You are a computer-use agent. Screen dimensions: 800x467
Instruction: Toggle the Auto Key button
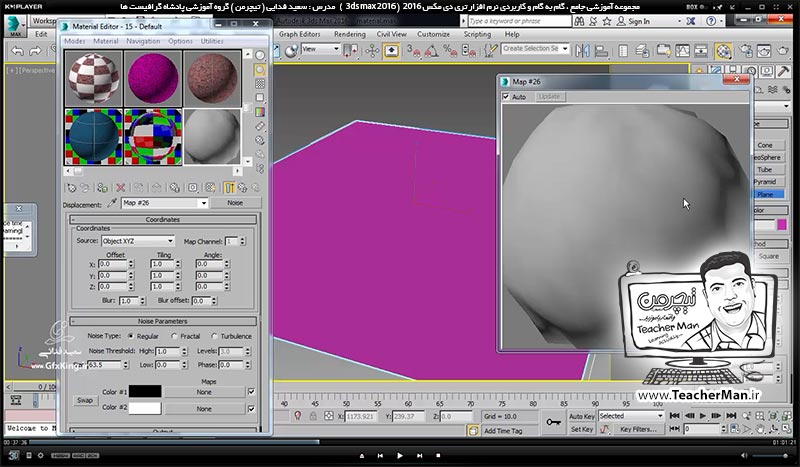[x=582, y=416]
